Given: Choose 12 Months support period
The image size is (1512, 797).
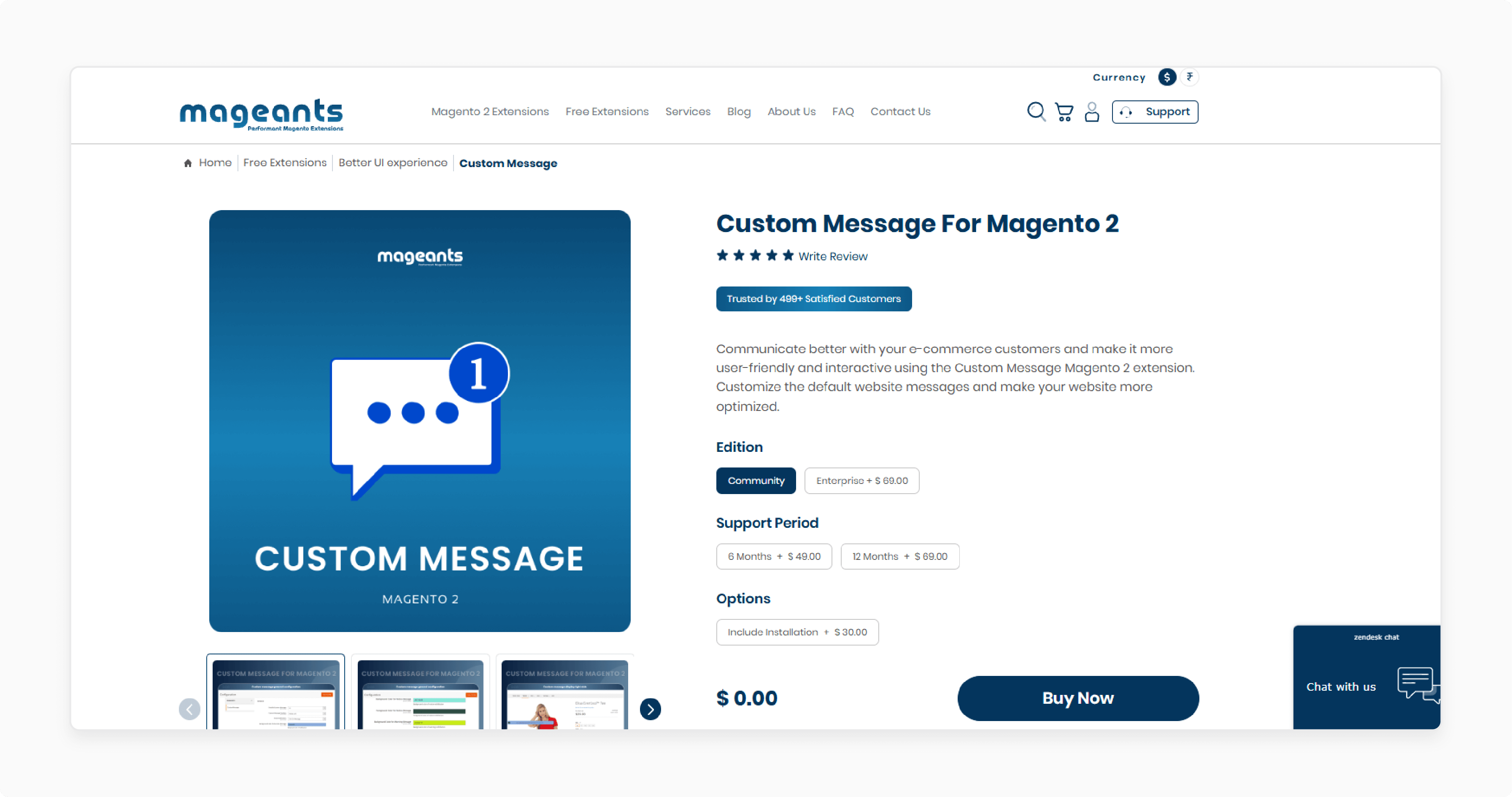Looking at the screenshot, I should [x=900, y=557].
